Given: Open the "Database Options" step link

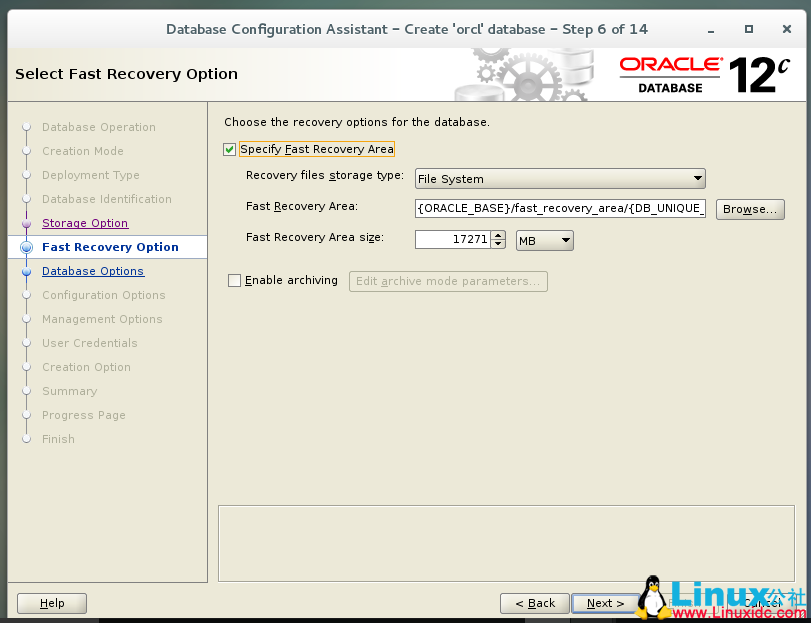Looking at the screenshot, I should (93, 271).
